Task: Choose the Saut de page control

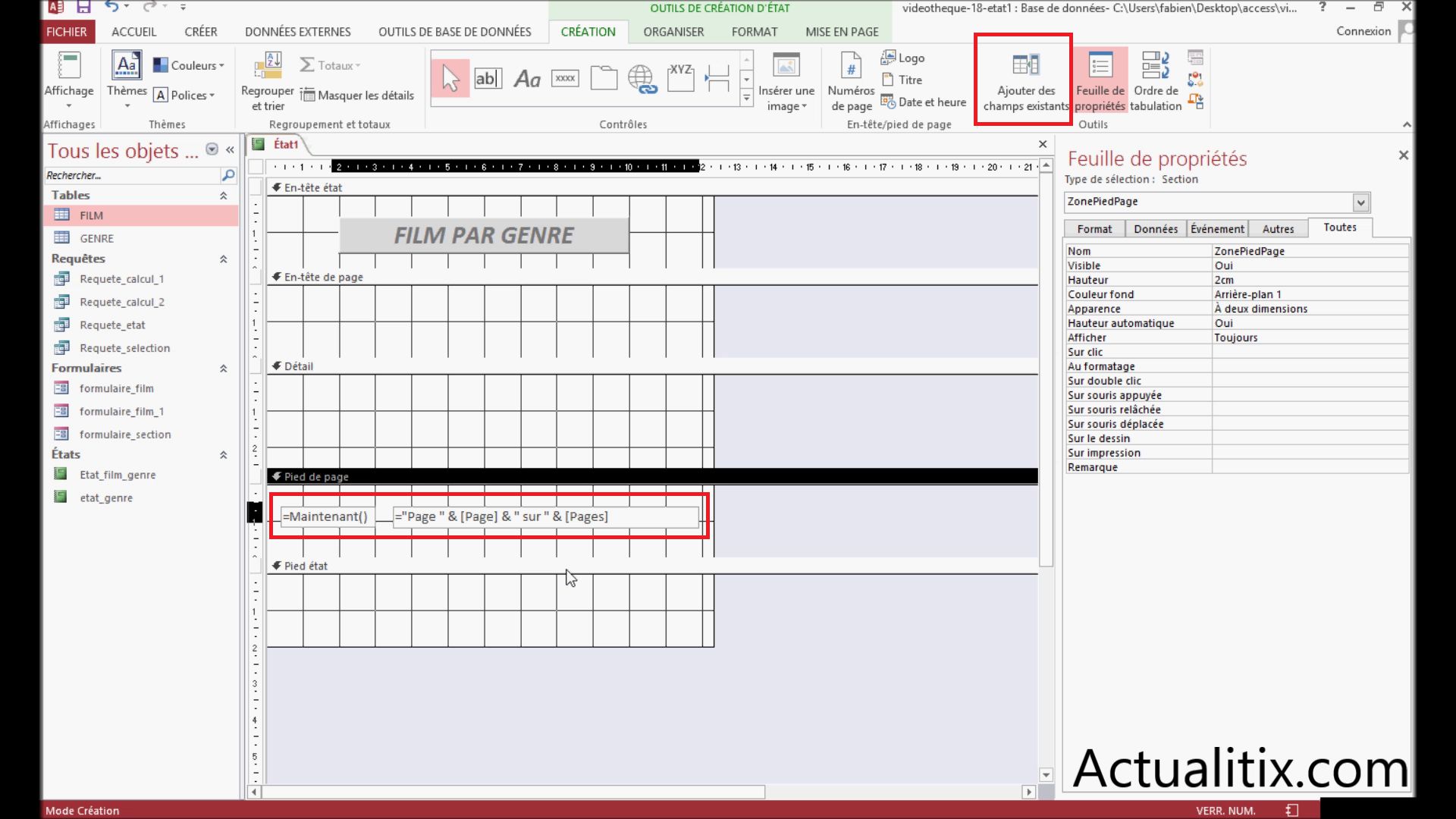Action: click(717, 78)
